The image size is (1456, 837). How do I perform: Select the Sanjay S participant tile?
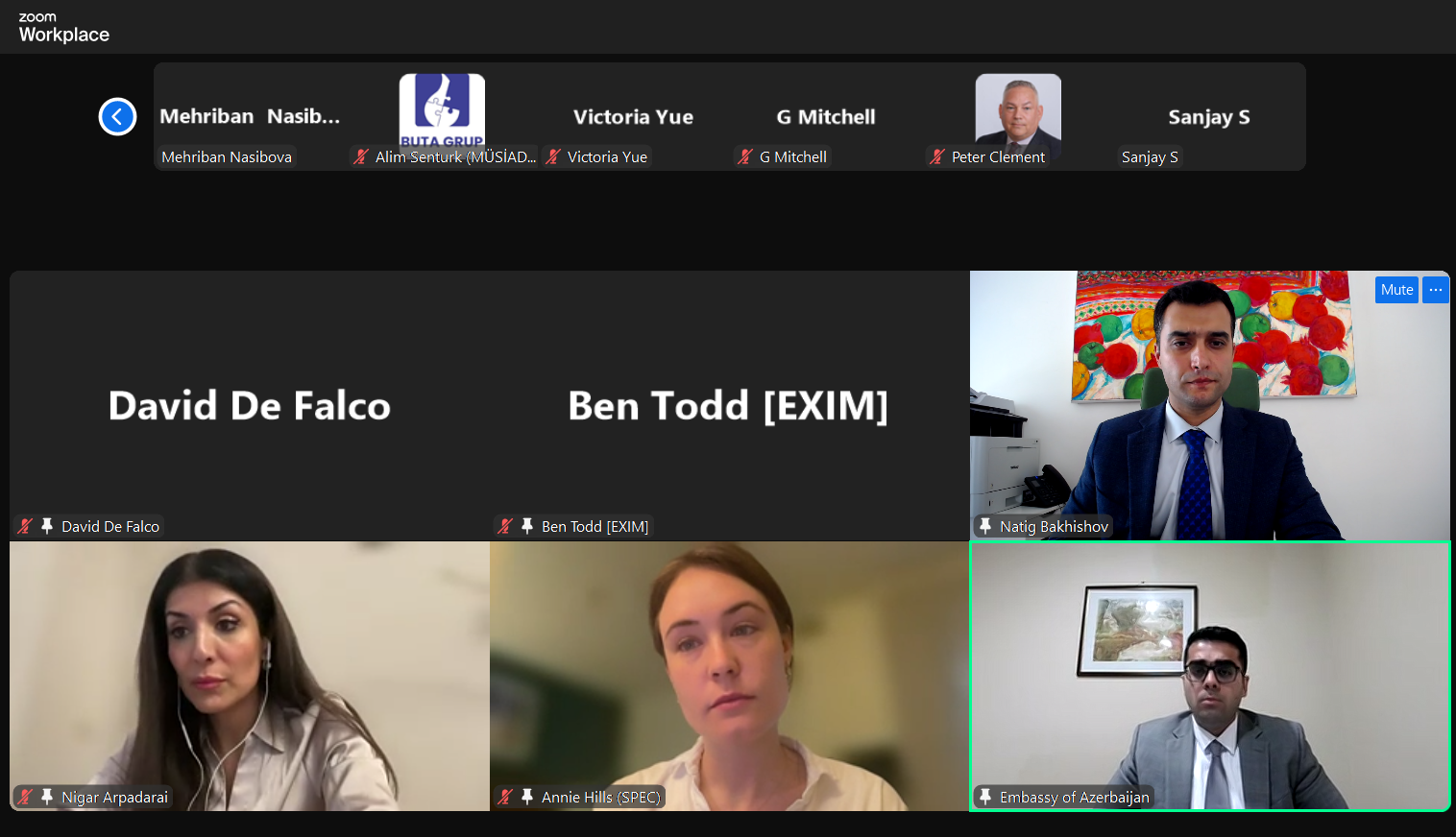[1210, 117]
